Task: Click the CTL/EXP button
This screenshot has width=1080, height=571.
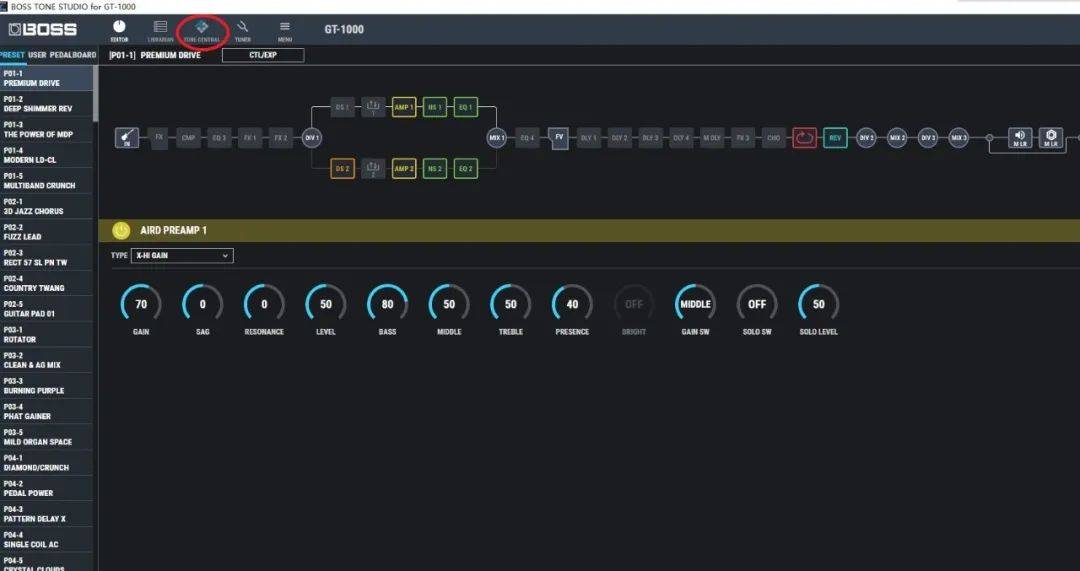Action: 262,55
